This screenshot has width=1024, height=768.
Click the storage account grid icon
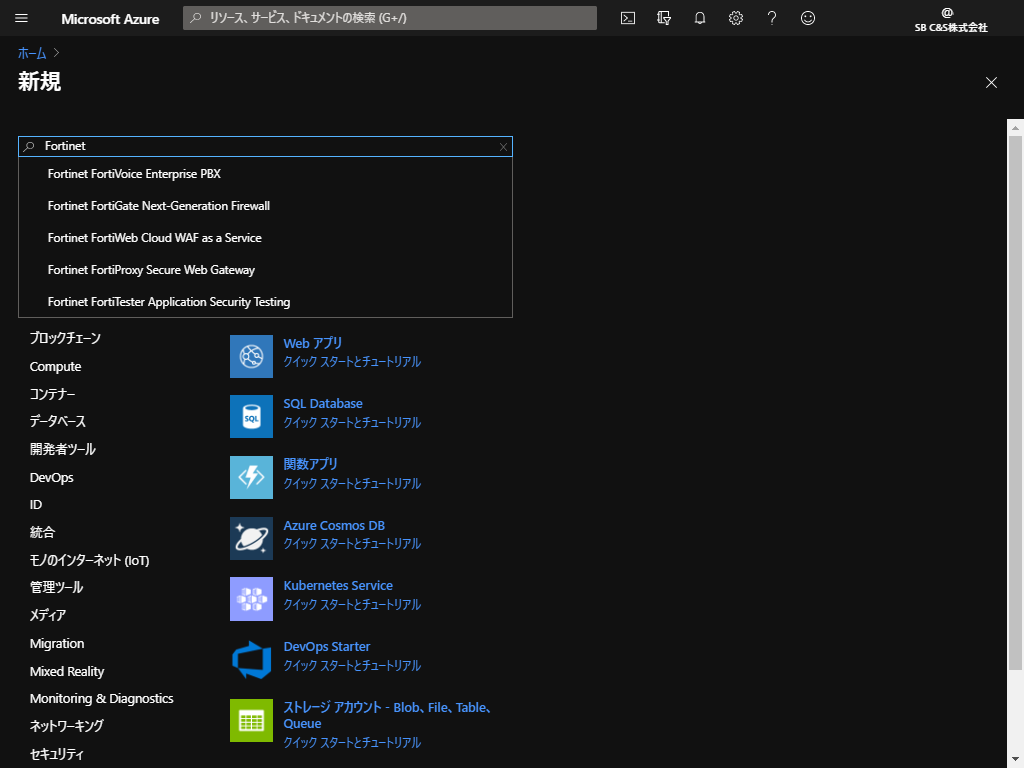pos(251,720)
